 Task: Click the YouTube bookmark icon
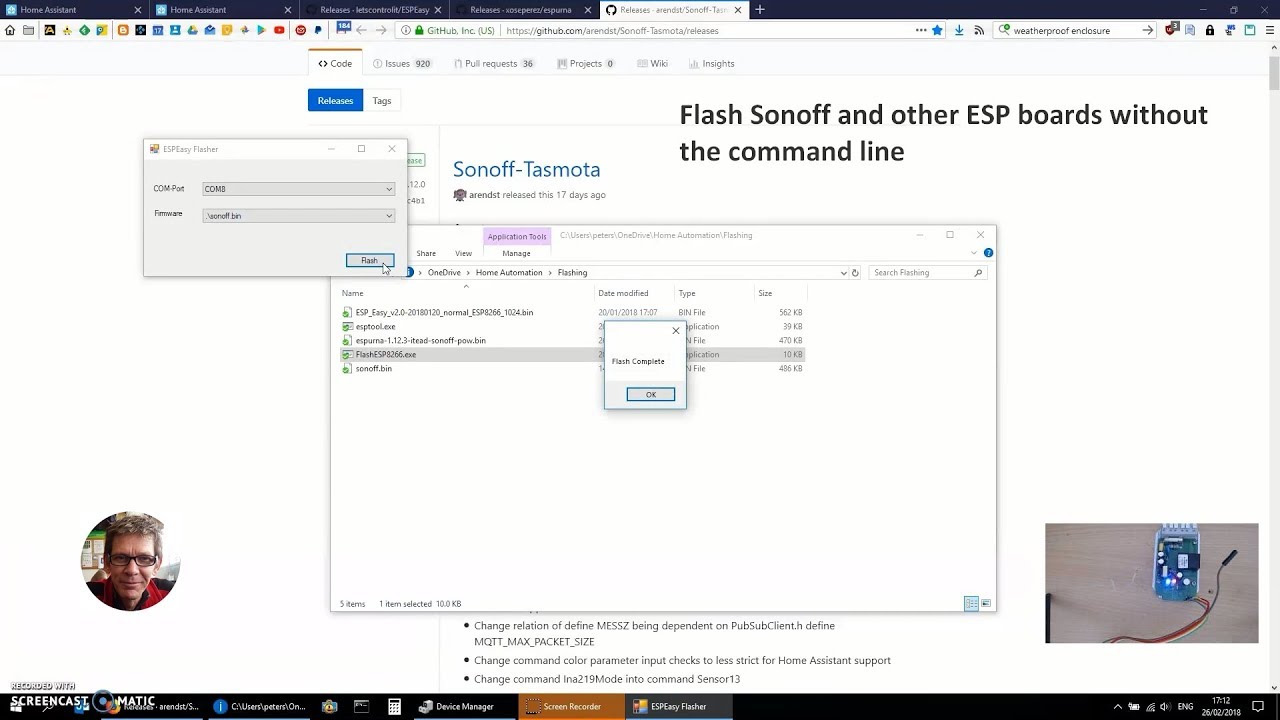click(x=279, y=31)
